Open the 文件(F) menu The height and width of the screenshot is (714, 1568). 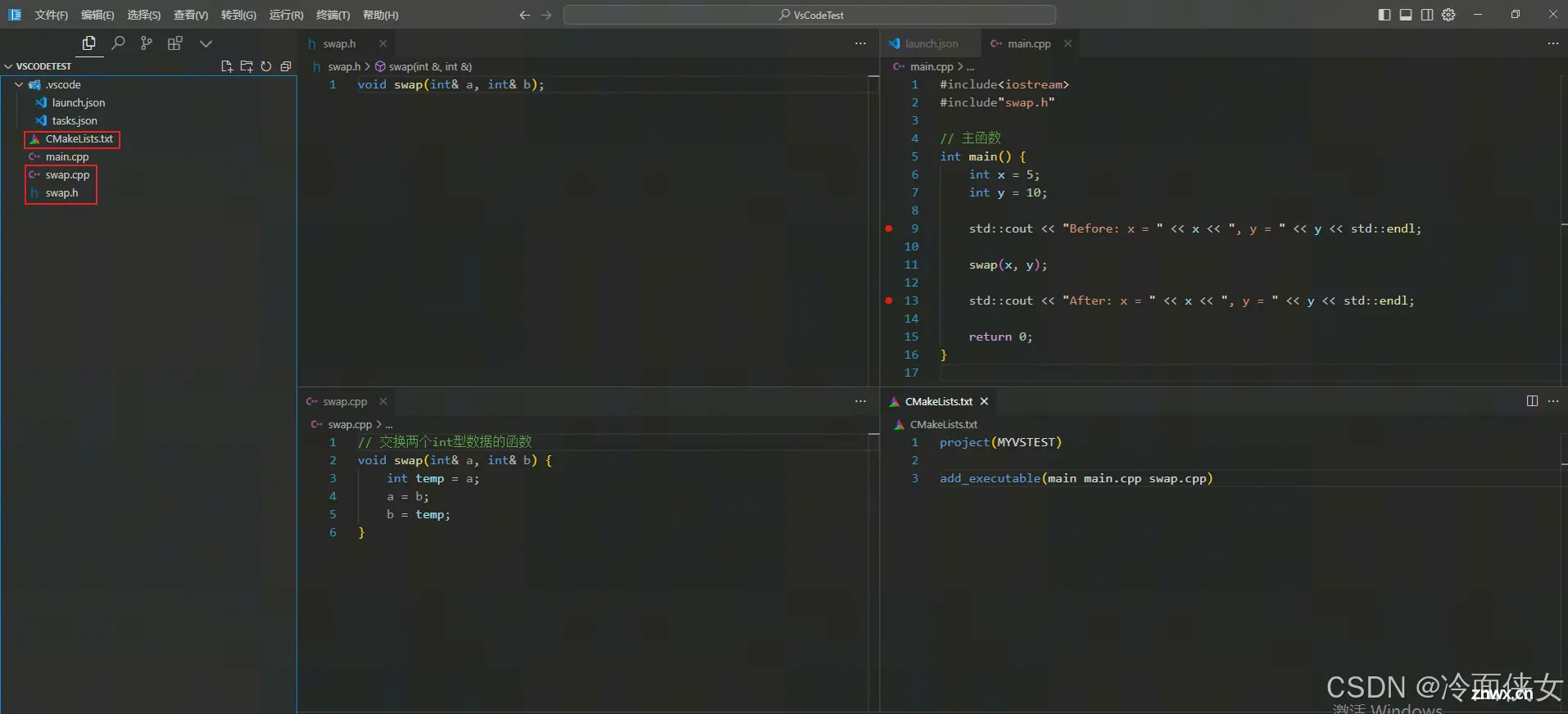click(52, 15)
